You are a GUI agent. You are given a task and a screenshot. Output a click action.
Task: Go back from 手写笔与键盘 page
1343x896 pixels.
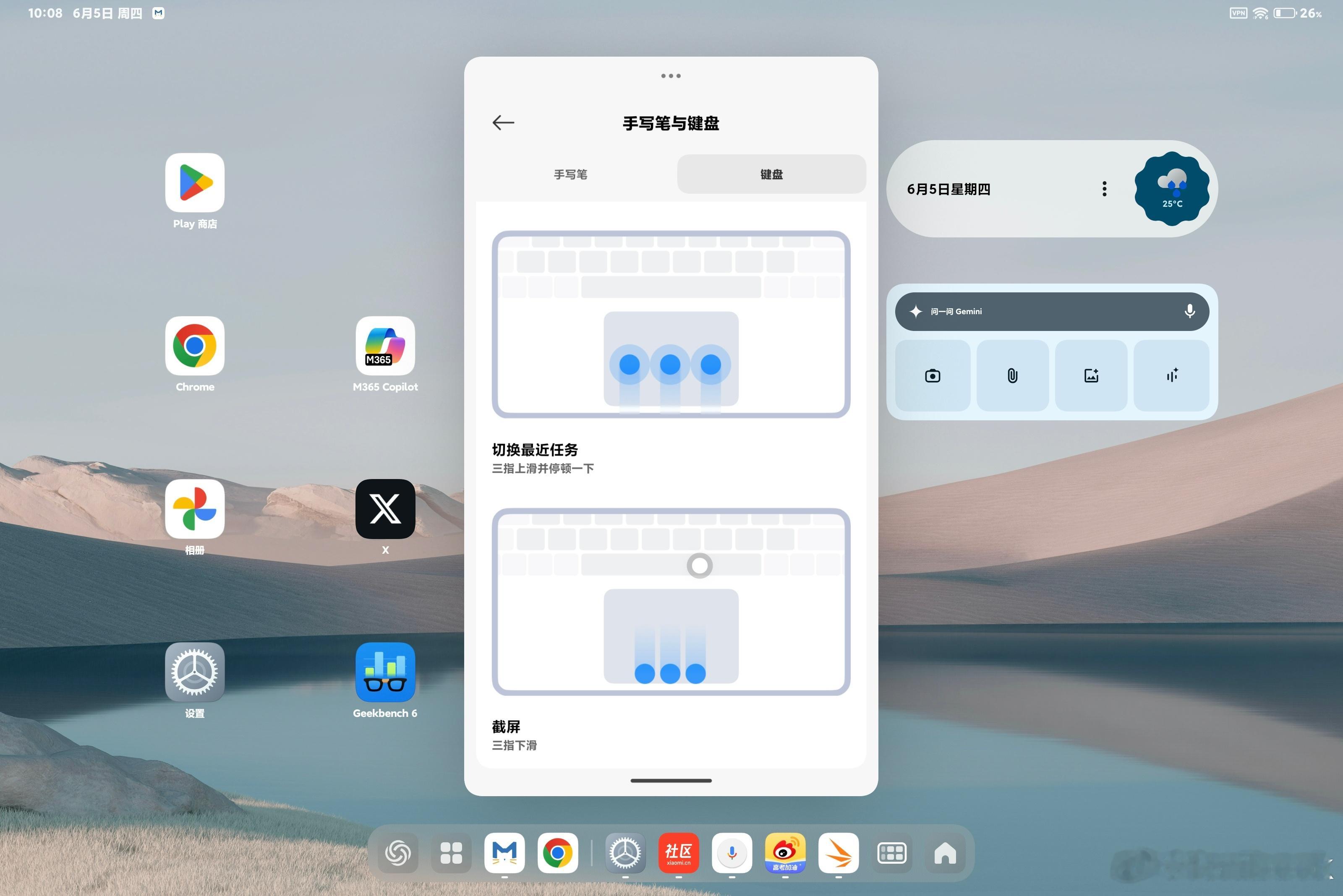click(503, 122)
